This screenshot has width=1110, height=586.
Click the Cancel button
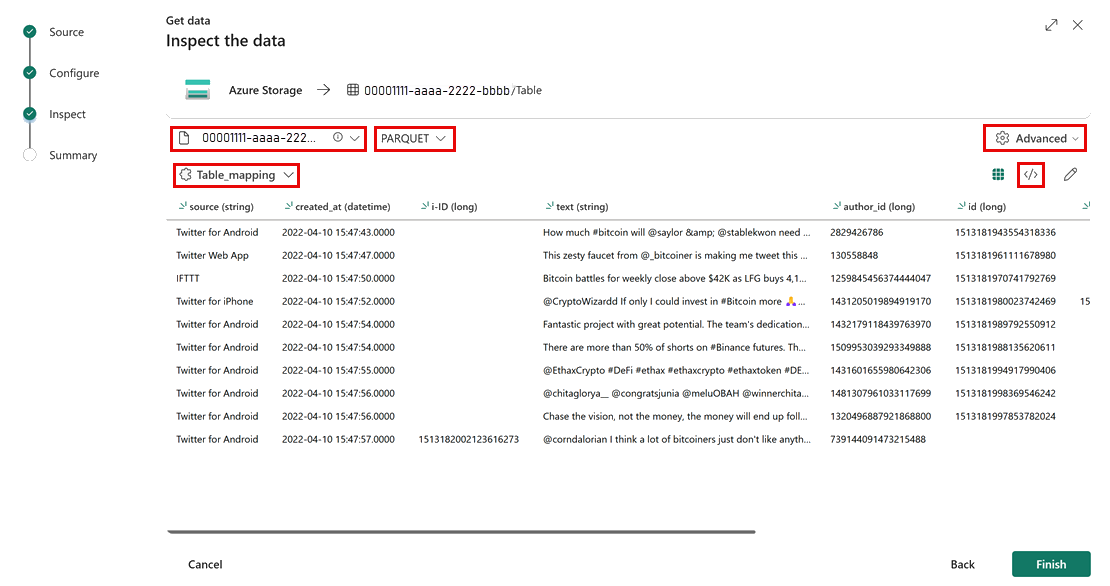(205, 564)
